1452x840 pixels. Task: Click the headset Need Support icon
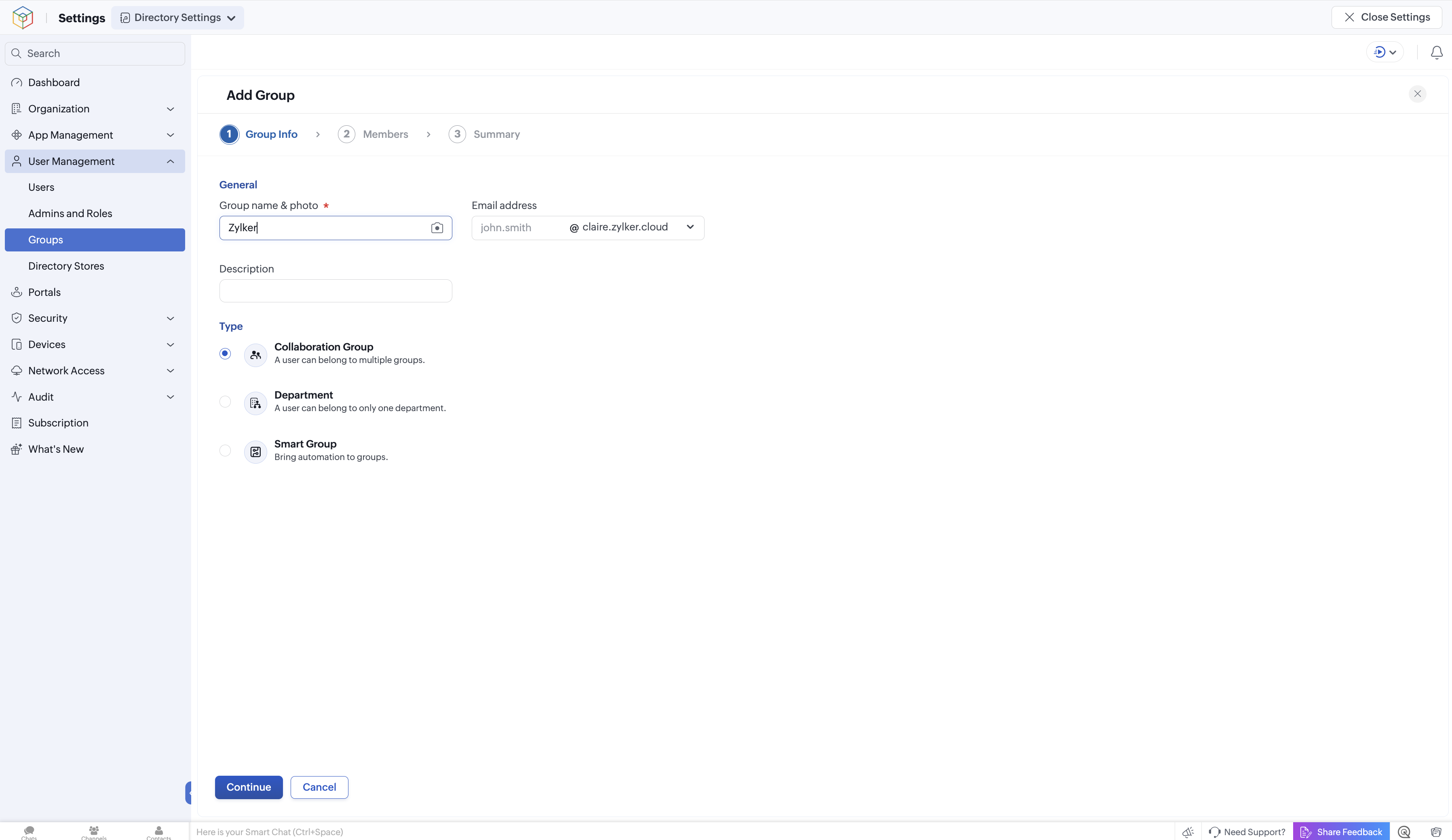(1215, 832)
